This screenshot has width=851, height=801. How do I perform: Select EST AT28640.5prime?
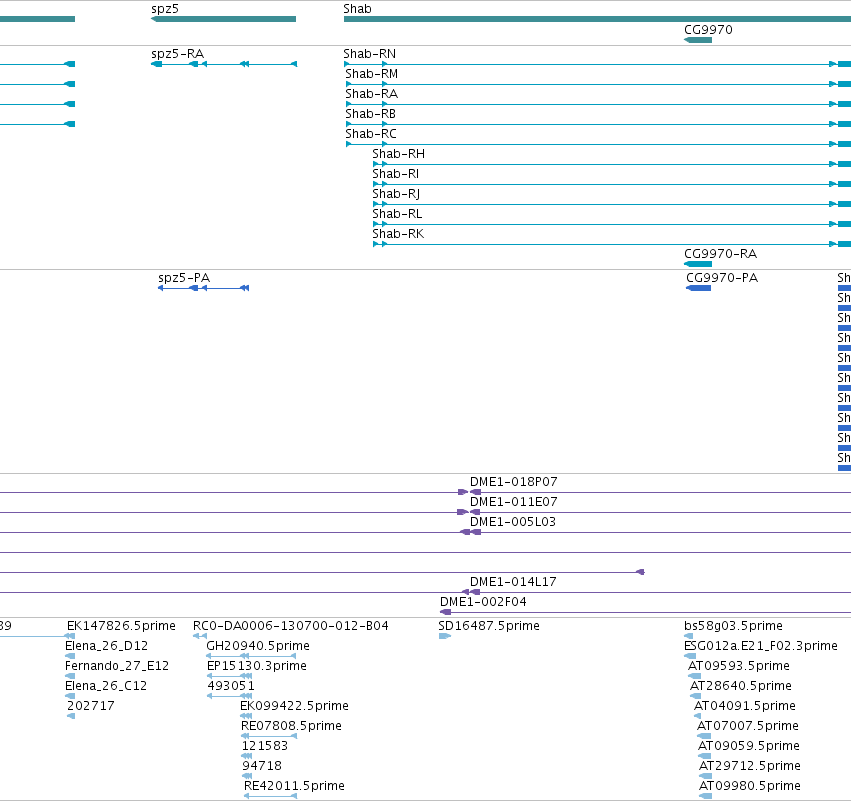(x=741, y=686)
